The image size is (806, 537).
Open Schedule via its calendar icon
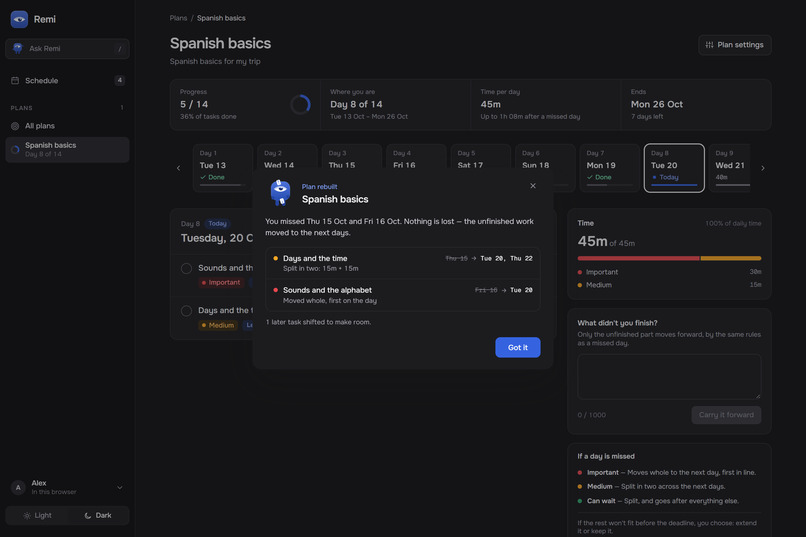coord(15,81)
